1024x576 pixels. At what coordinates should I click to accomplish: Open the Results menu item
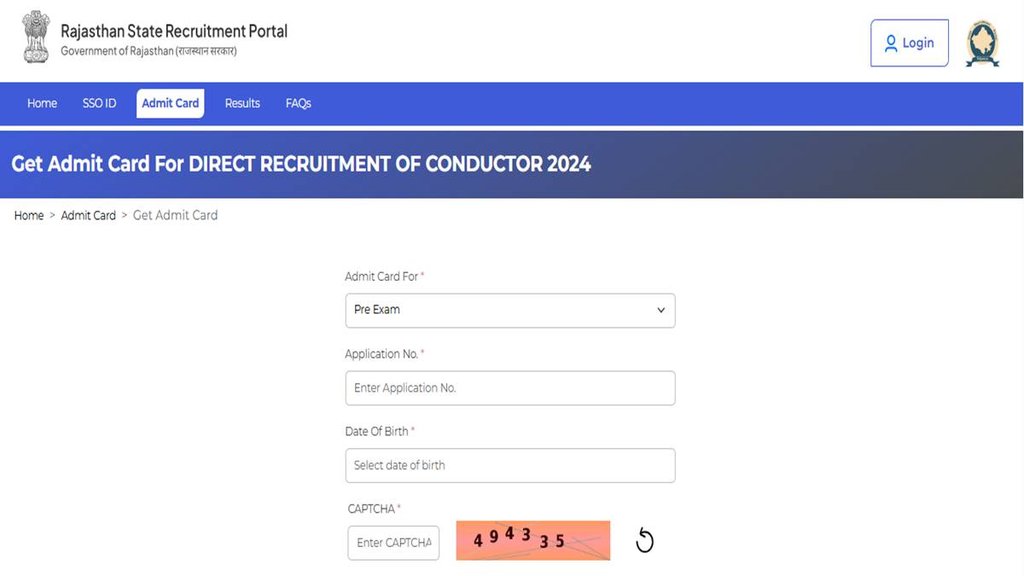point(241,103)
